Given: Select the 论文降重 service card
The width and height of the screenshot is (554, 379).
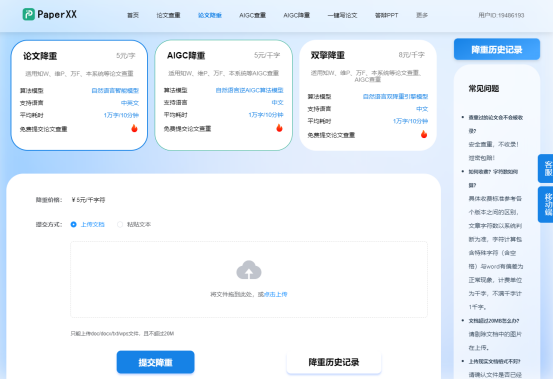Looking at the screenshot, I should click(79, 95).
